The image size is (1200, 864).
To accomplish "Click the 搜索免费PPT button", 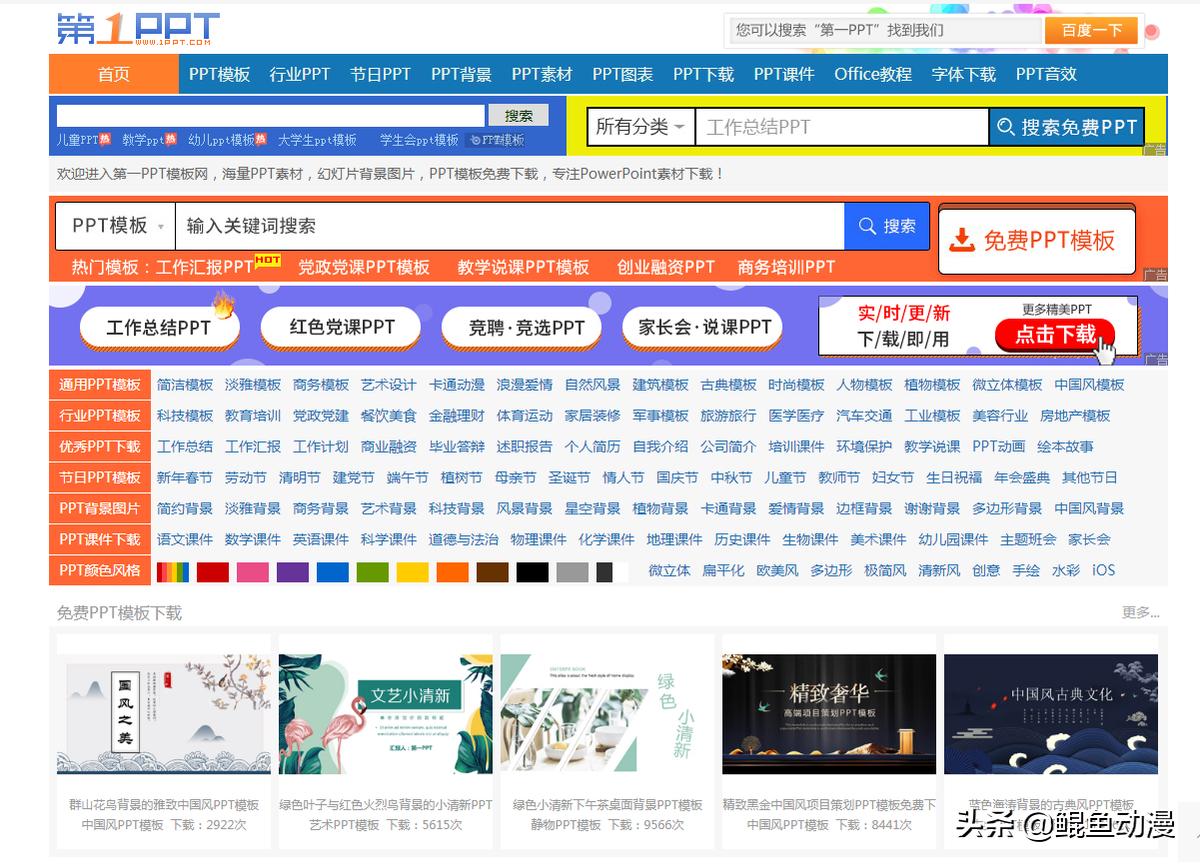I will pyautogui.click(x=1067, y=127).
